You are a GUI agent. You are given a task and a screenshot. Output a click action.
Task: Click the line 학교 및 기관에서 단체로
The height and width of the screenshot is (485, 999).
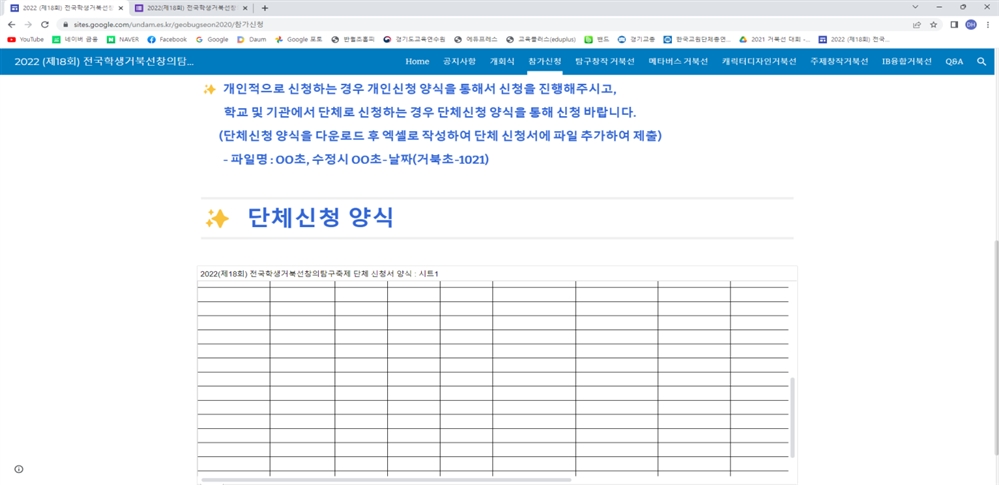[430, 113]
